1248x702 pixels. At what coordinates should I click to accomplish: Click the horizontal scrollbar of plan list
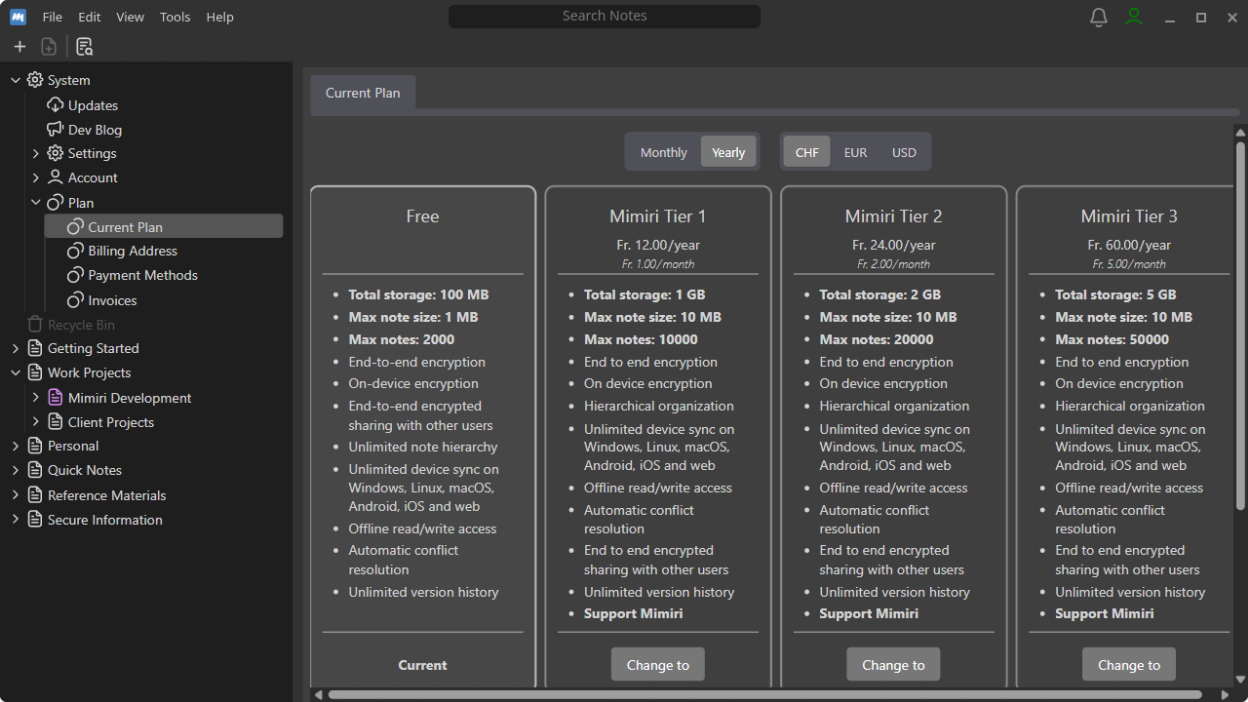pos(765,694)
